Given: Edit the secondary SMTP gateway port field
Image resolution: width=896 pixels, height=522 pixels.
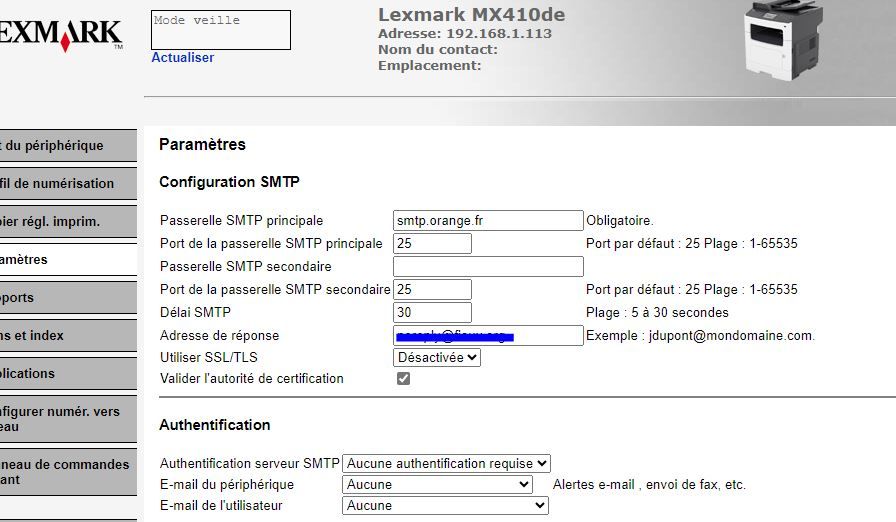Looking at the screenshot, I should (x=432, y=290).
